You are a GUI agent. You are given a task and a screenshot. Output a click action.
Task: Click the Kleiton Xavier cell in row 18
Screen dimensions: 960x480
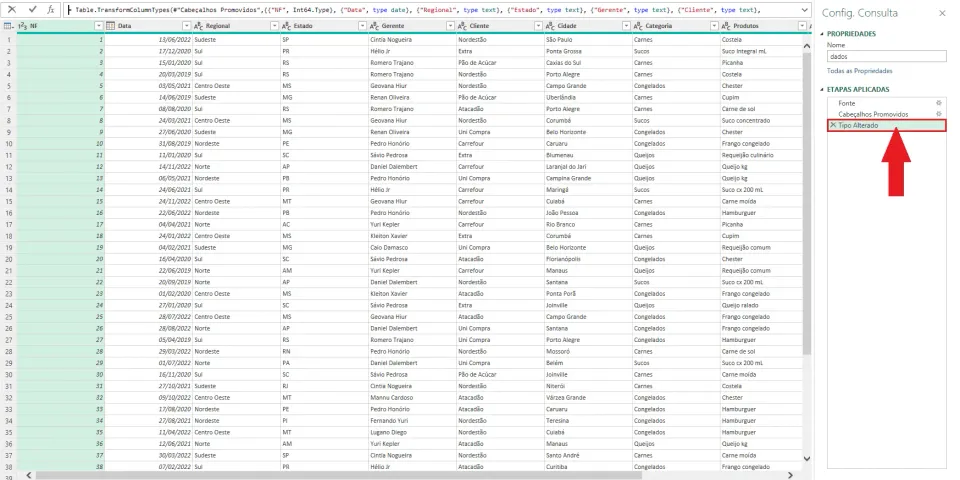413,236
